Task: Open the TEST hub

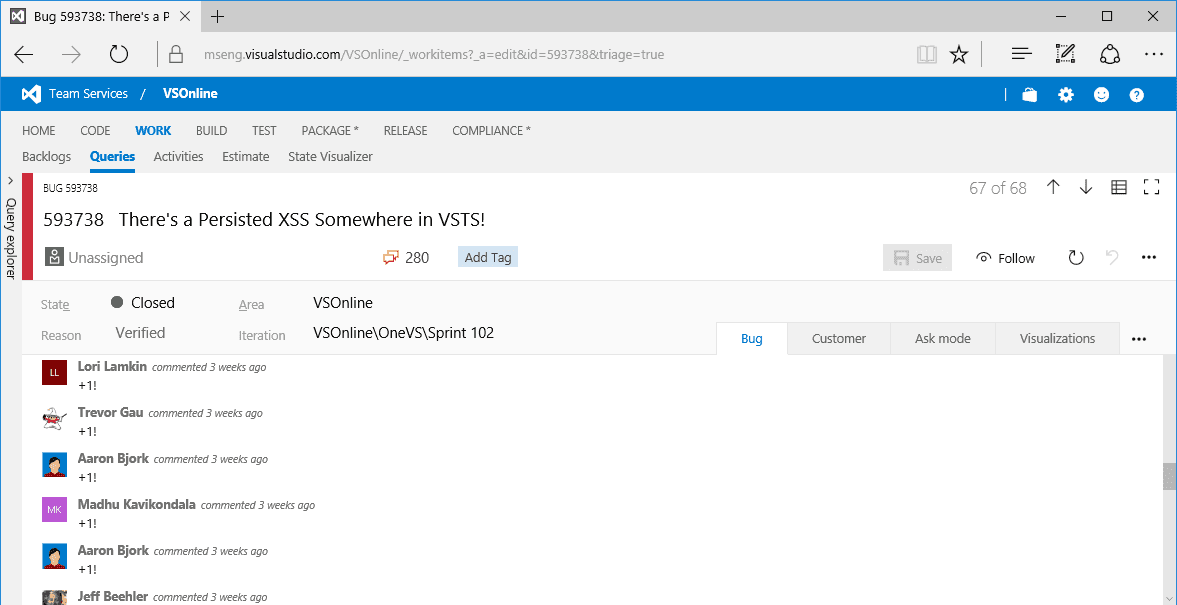Action: click(264, 131)
